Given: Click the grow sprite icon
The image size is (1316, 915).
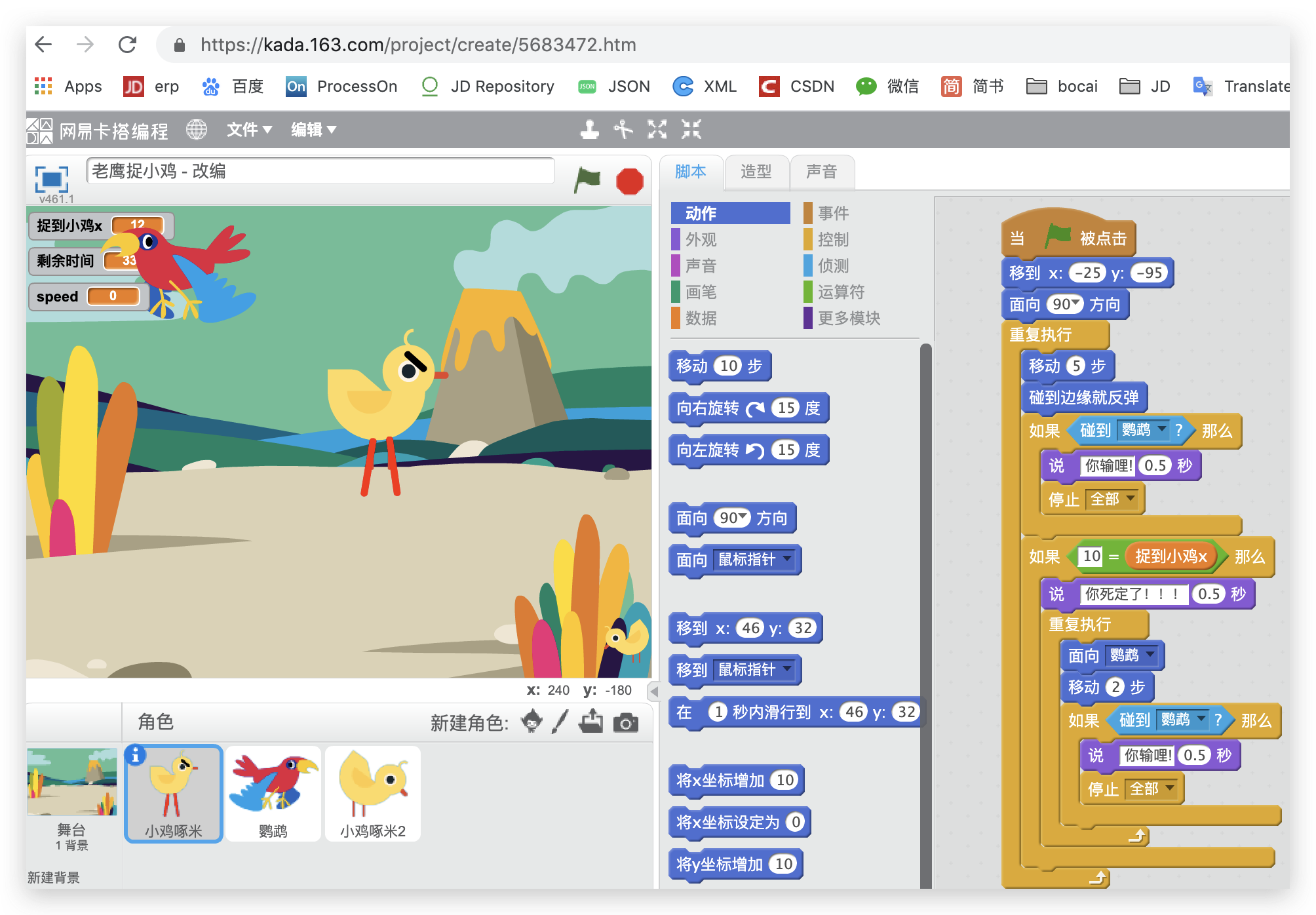Looking at the screenshot, I should point(657,129).
